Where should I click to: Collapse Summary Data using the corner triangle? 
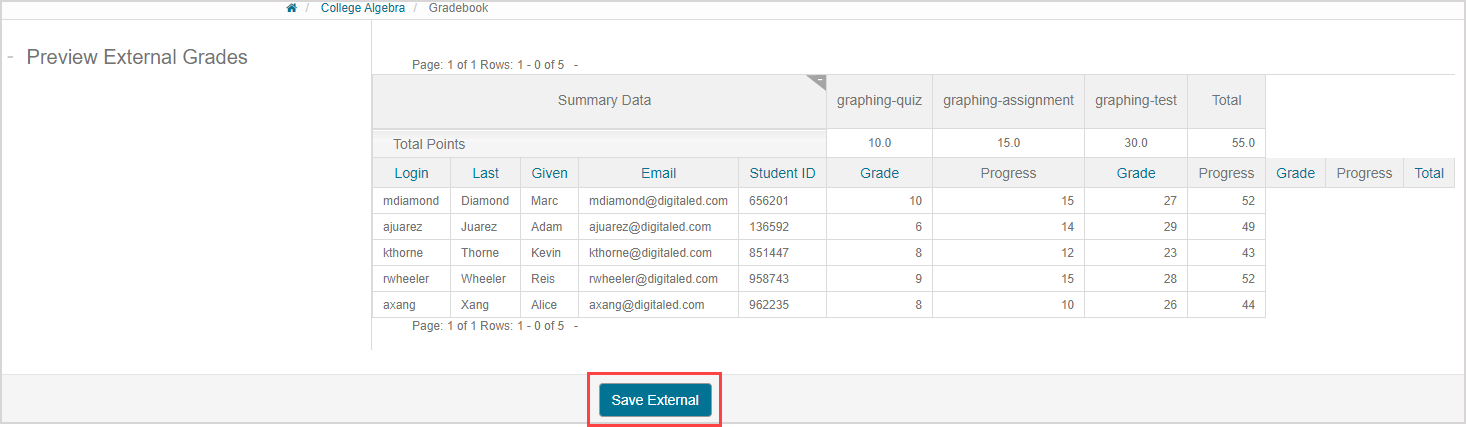coord(817,81)
